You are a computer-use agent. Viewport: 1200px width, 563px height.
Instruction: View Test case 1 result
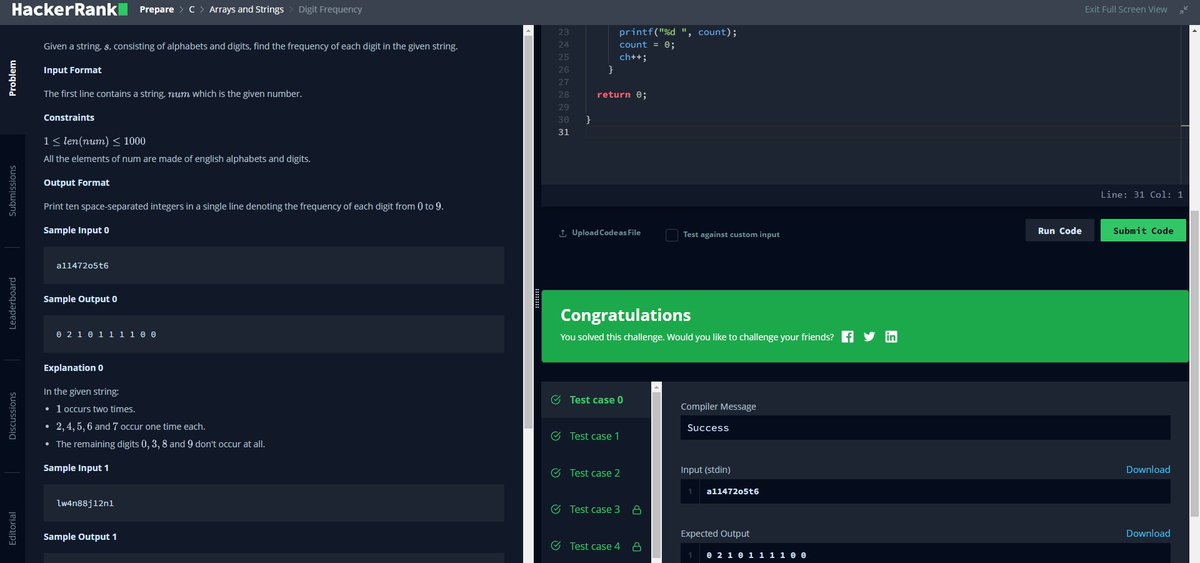coord(598,436)
